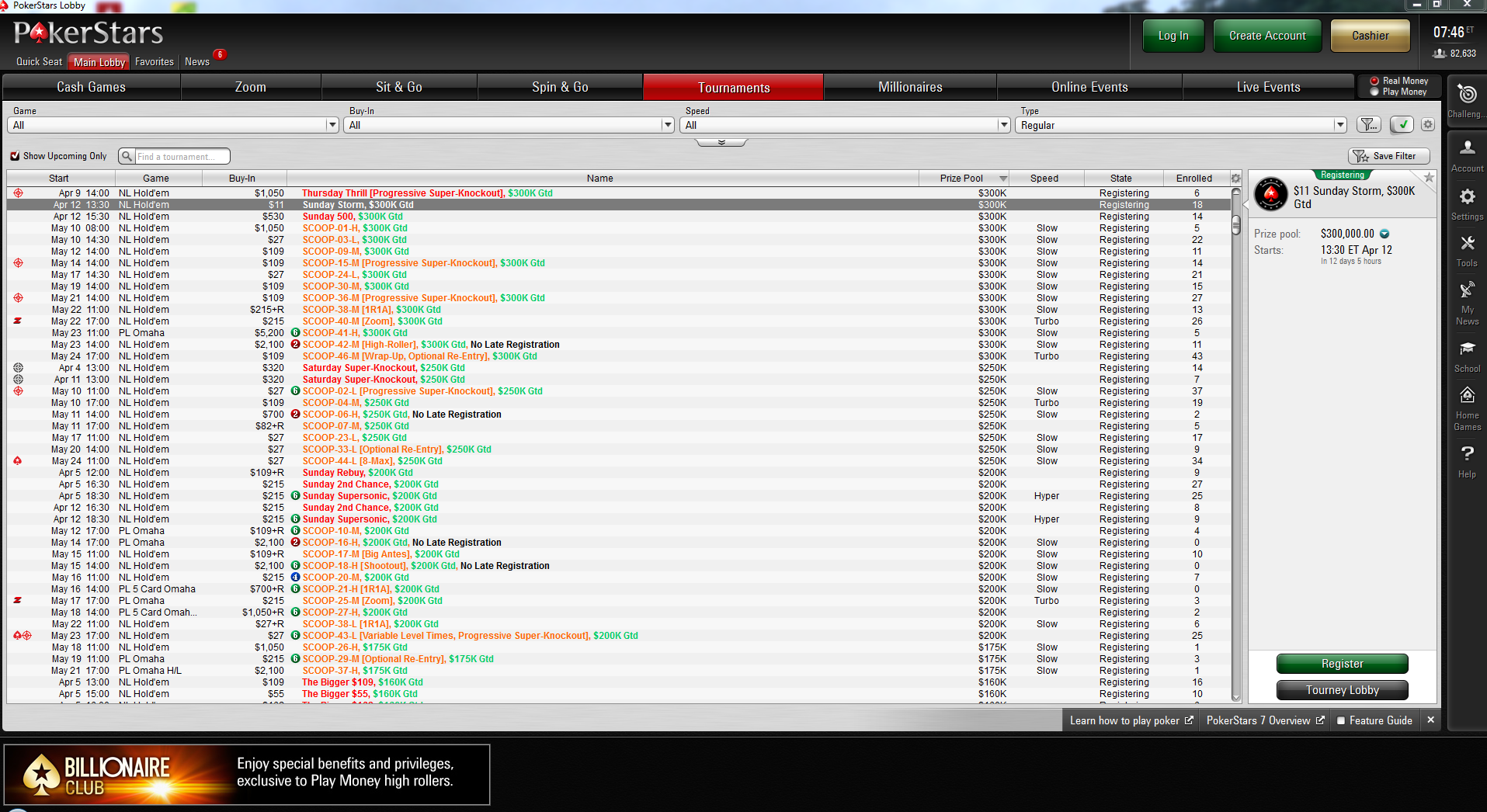Click the filter funnel icon beside Type
This screenshot has width=1487, height=812.
pyautogui.click(x=1369, y=124)
